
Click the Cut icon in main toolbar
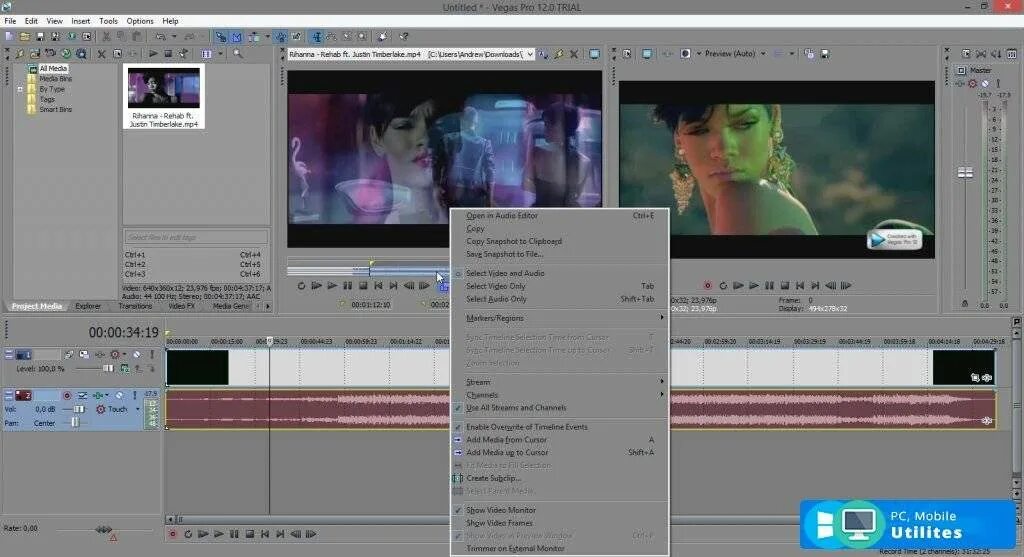pos(106,37)
